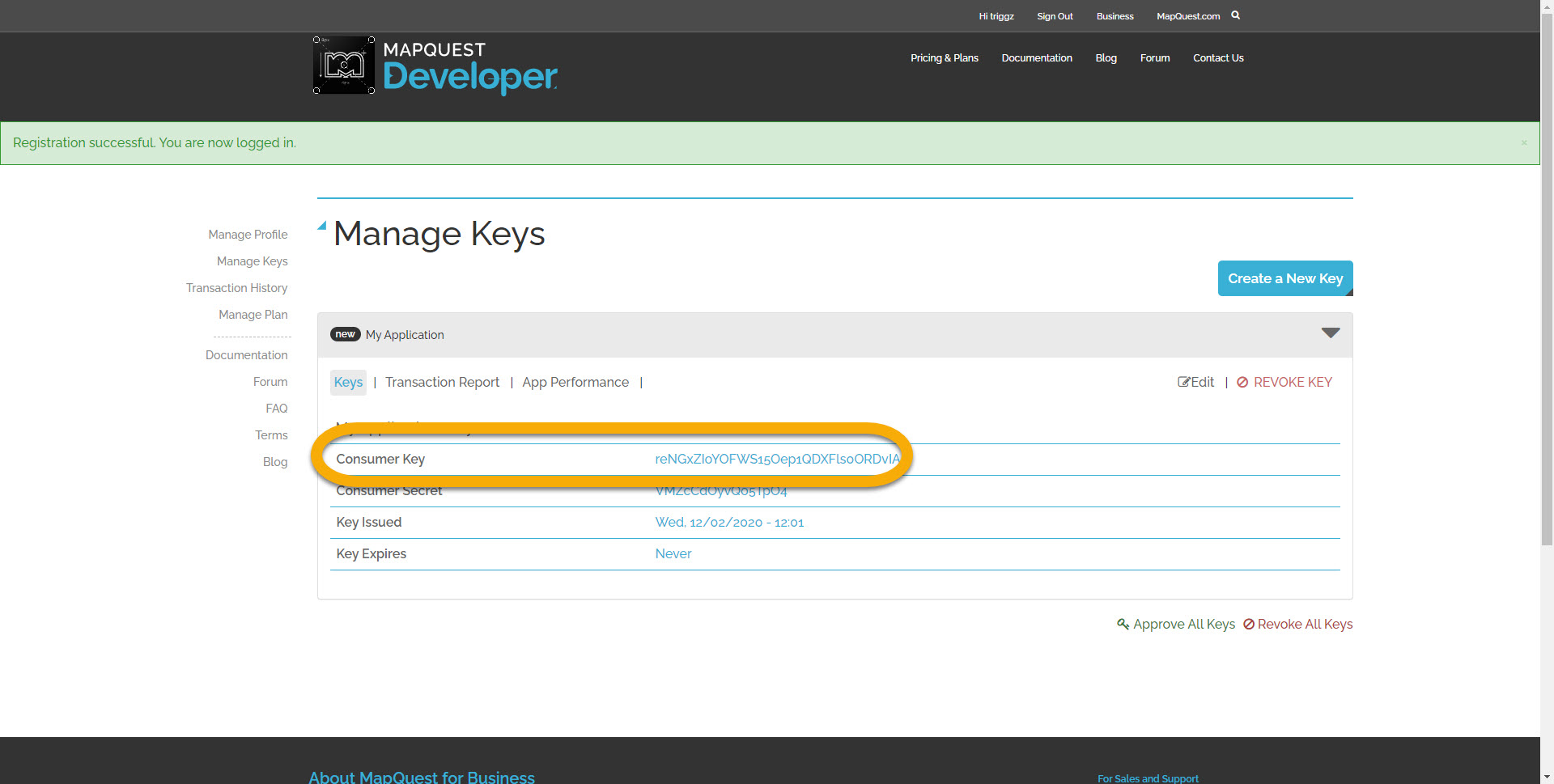Viewport: 1554px width, 784px height.
Task: Click the Key Expires value Never
Action: 673,553
